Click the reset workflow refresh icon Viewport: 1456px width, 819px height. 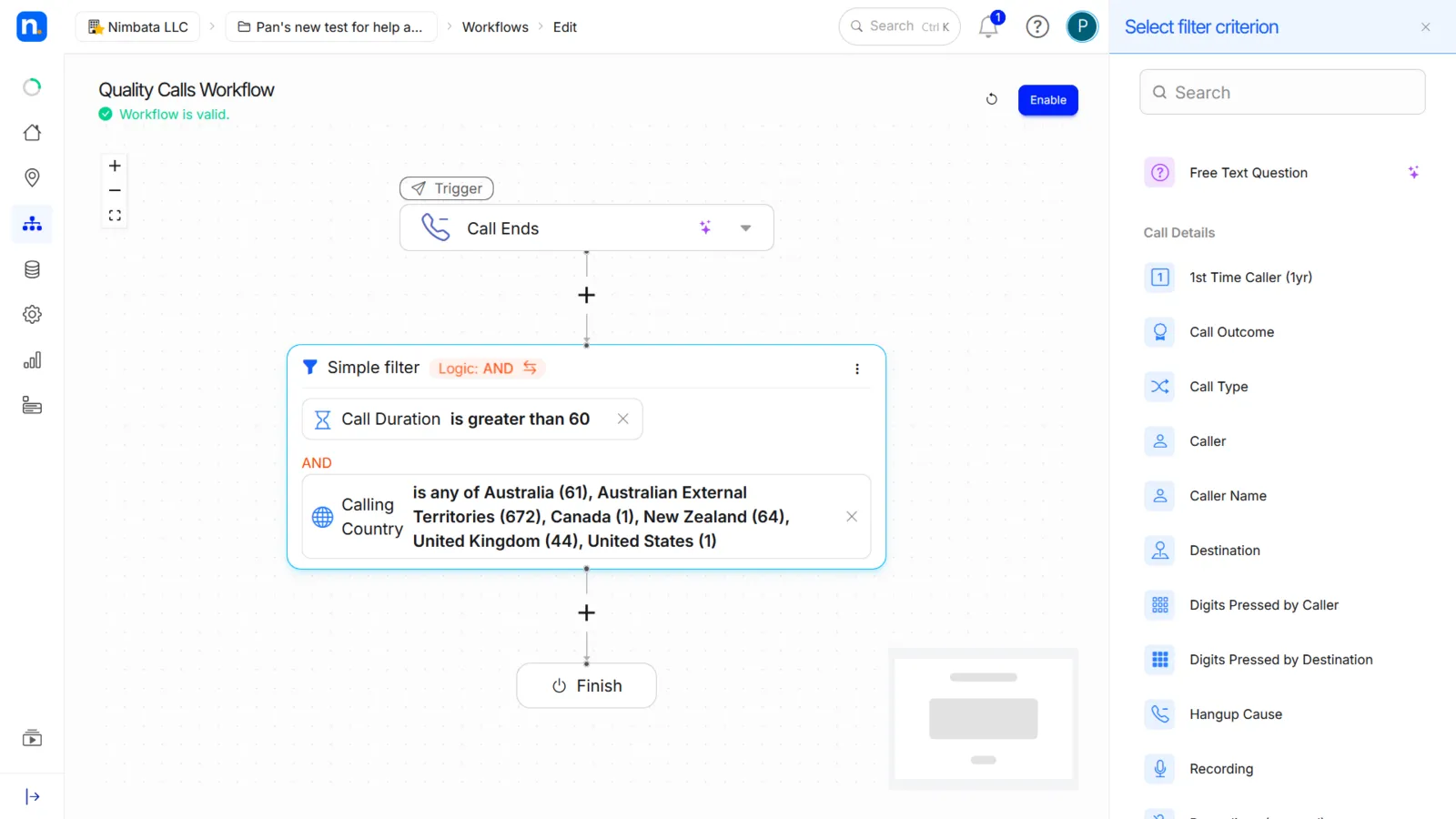pyautogui.click(x=992, y=99)
